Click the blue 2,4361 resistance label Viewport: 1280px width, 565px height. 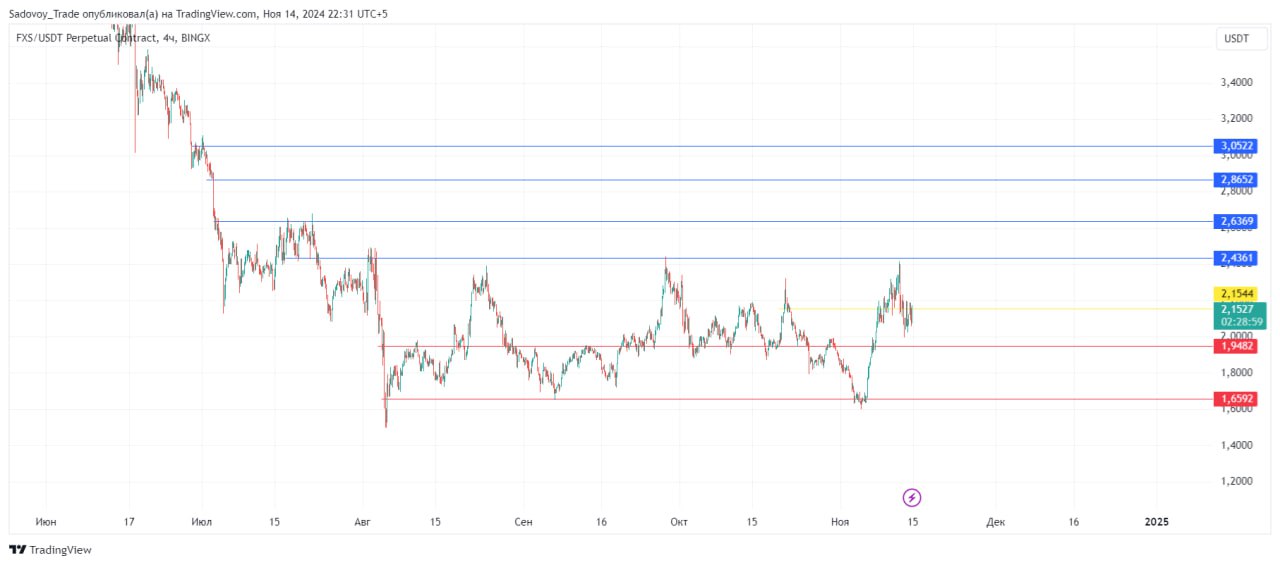click(1237, 258)
